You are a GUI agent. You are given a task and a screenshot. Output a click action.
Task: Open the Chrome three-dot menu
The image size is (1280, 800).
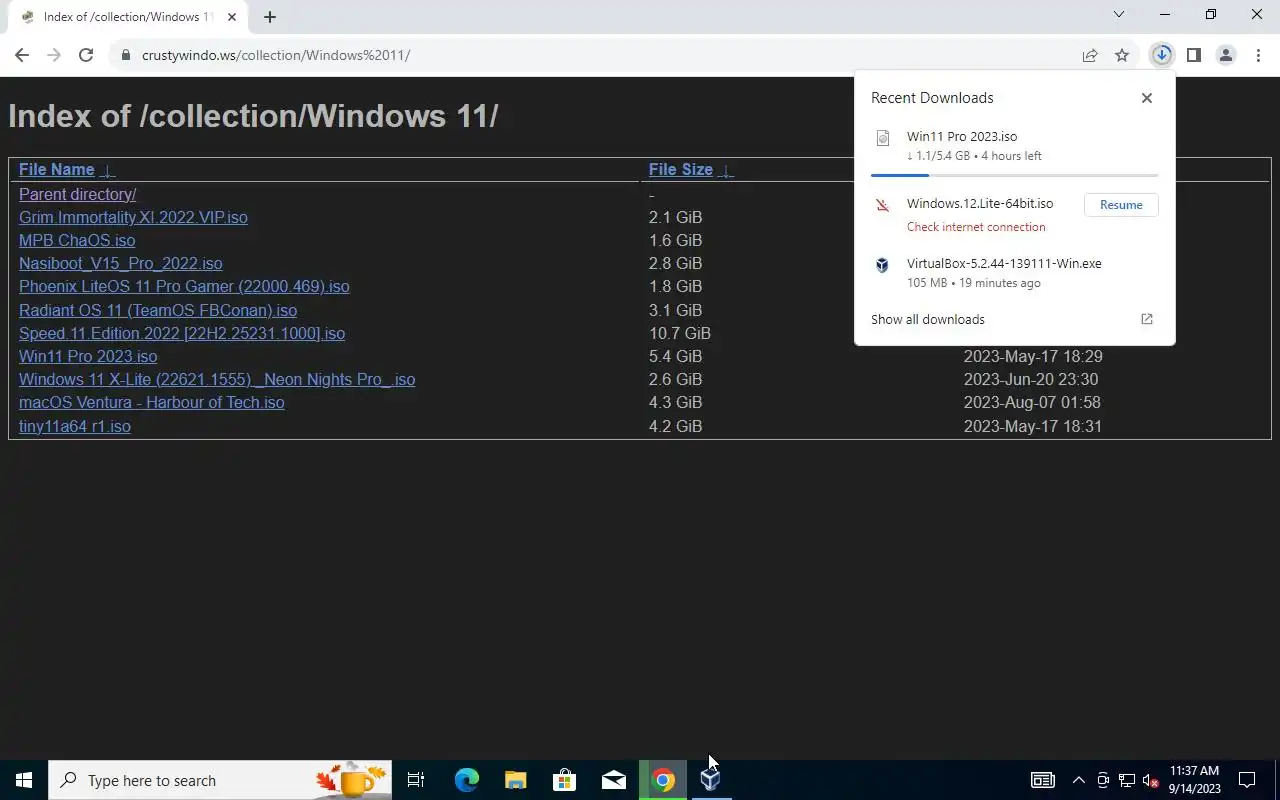coord(1258,55)
